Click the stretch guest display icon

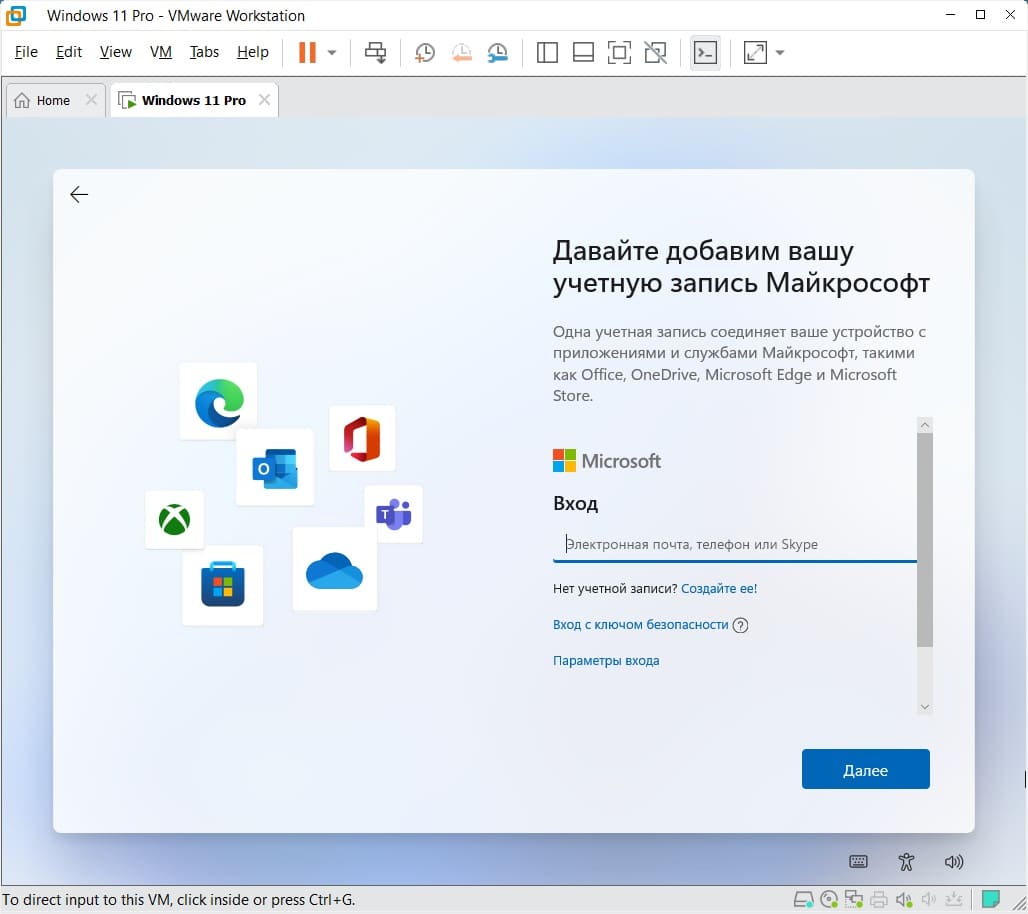(755, 52)
